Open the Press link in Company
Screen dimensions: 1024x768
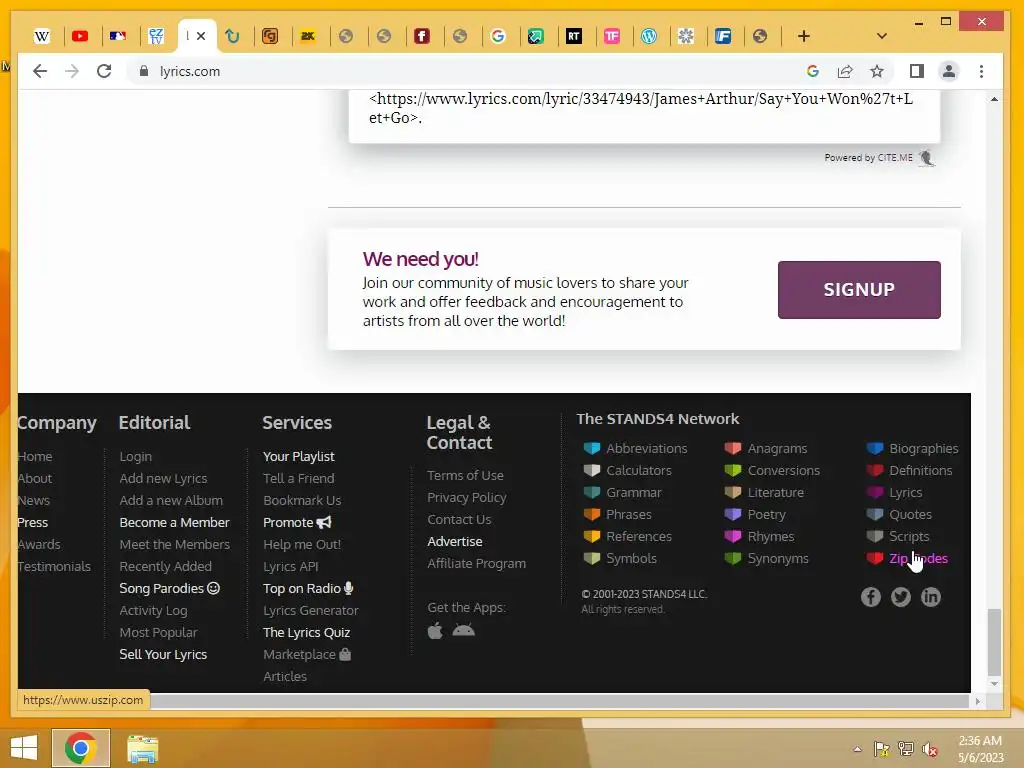coord(33,522)
